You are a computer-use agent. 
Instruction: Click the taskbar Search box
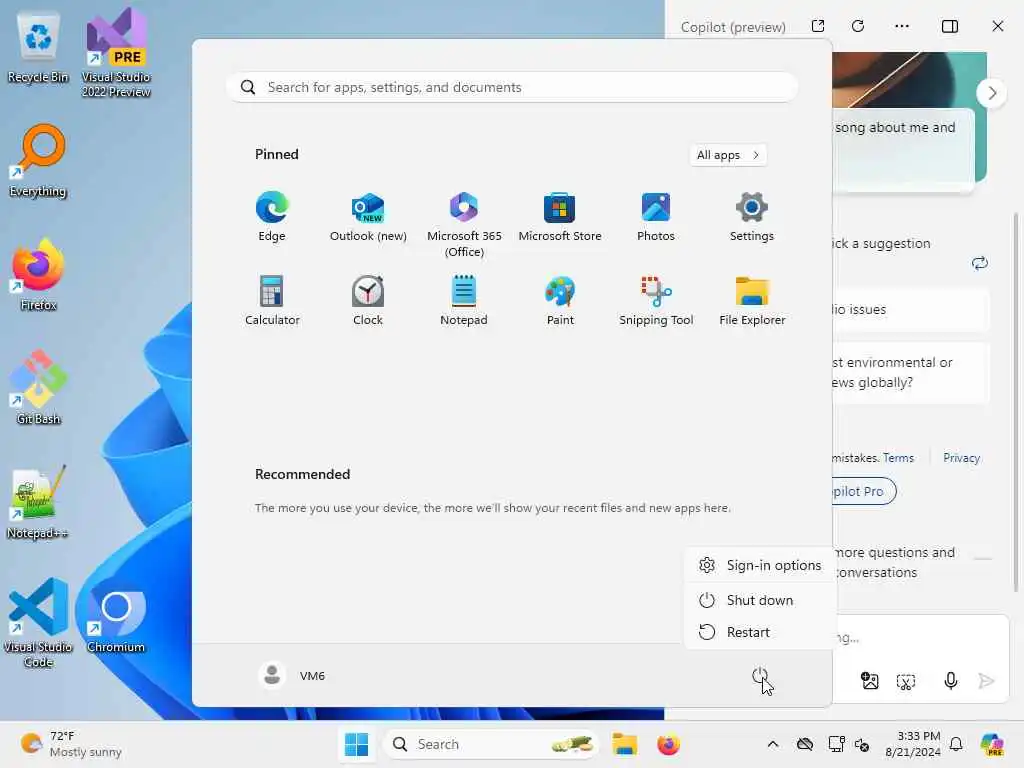[490, 744]
